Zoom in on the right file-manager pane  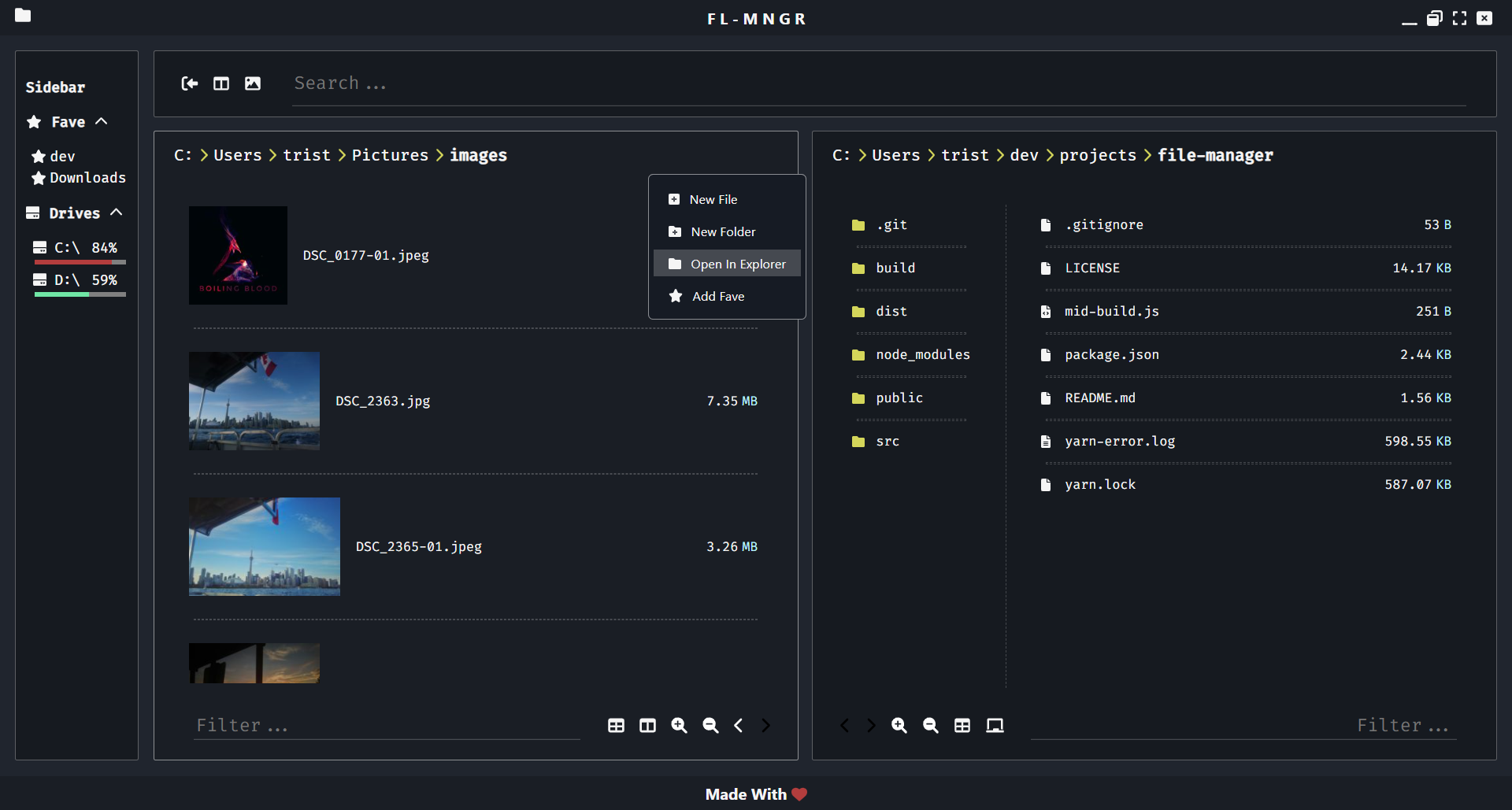[x=899, y=726]
